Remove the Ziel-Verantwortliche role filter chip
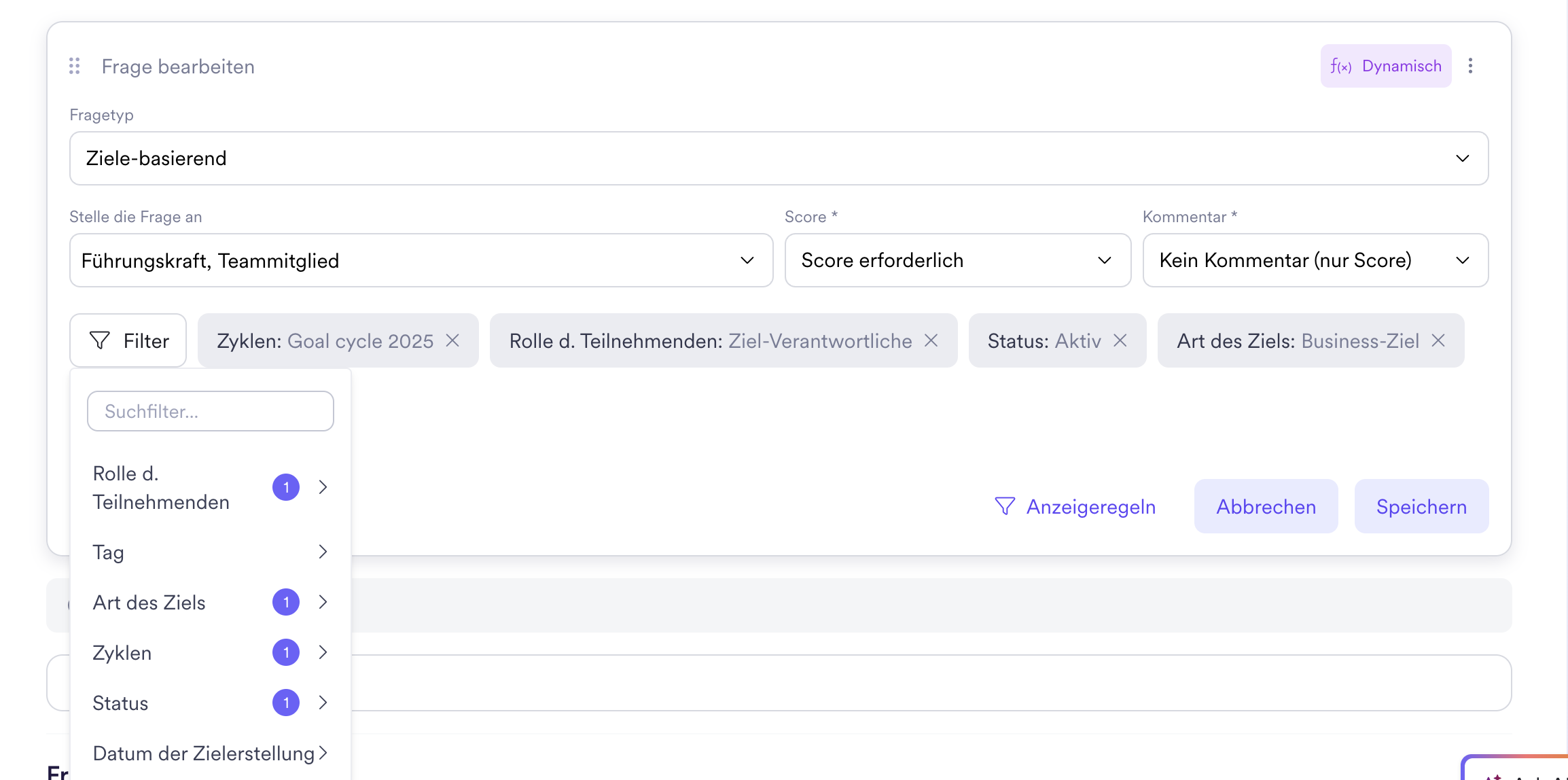1568x780 pixels. 931,340
